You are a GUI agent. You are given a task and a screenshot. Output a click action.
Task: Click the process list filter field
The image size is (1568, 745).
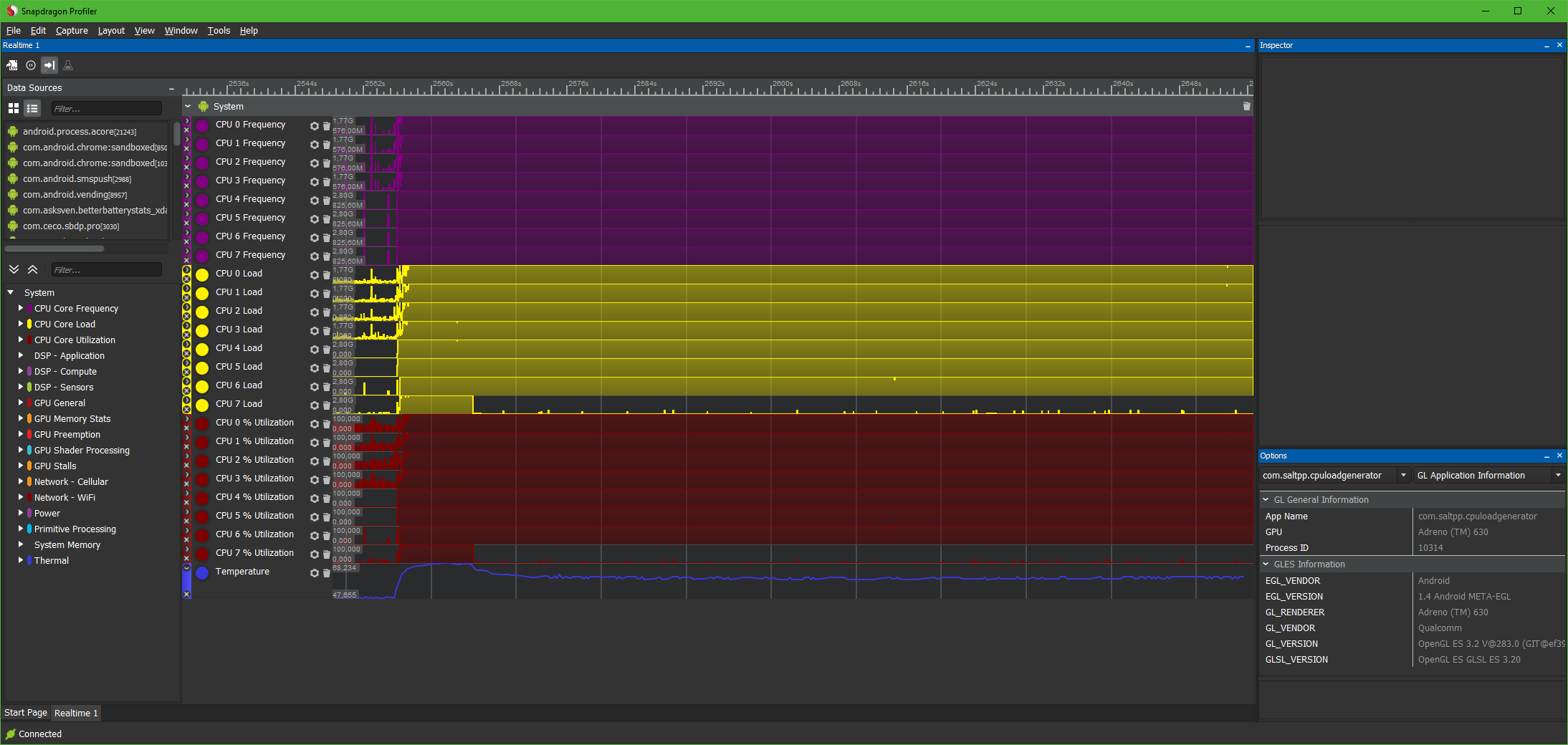tap(107, 108)
